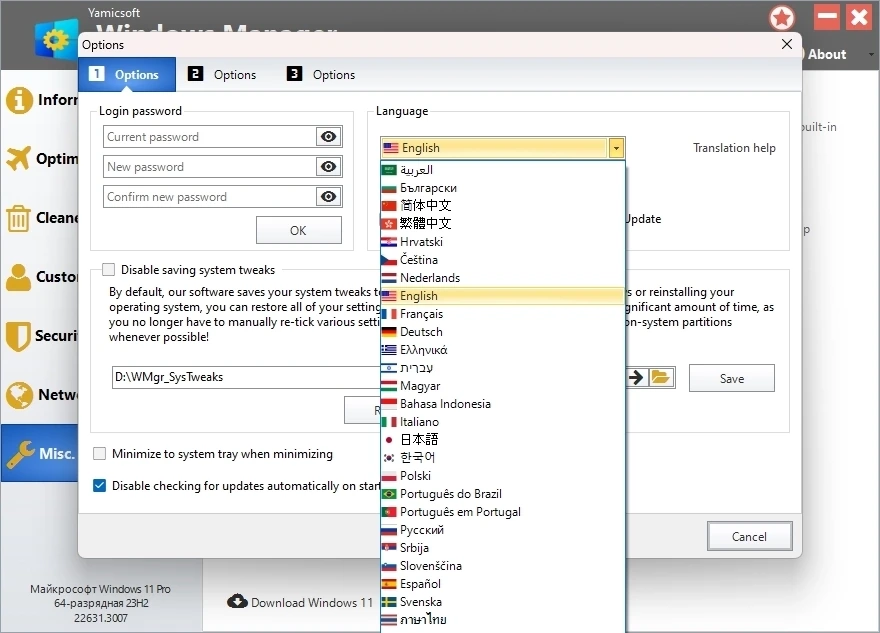Choose Thai ภาษาไทย in the language list
The height and width of the screenshot is (633, 880).
[503, 620]
